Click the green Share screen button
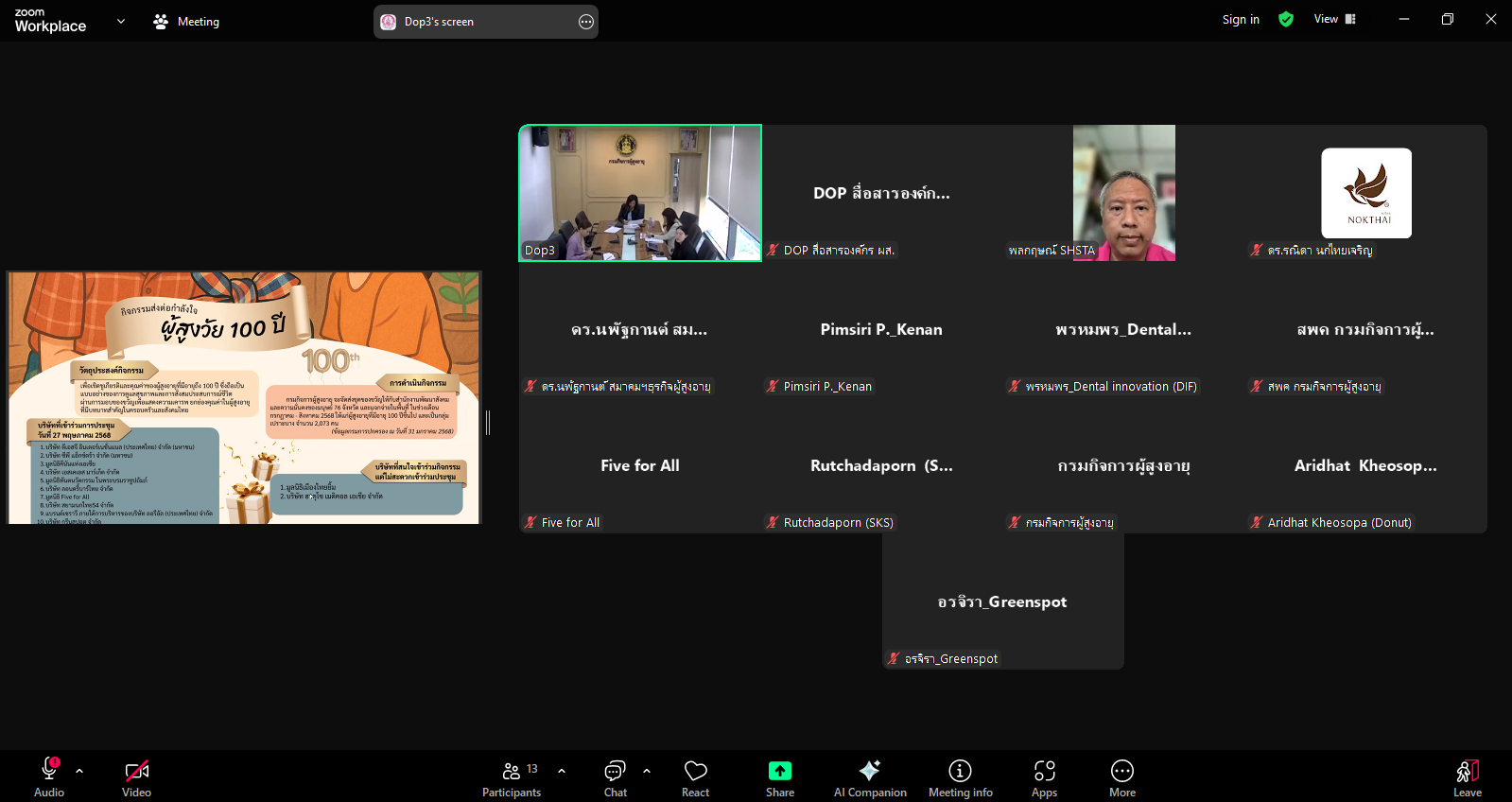Screen dimensions: 1512x802 (x=780, y=777)
